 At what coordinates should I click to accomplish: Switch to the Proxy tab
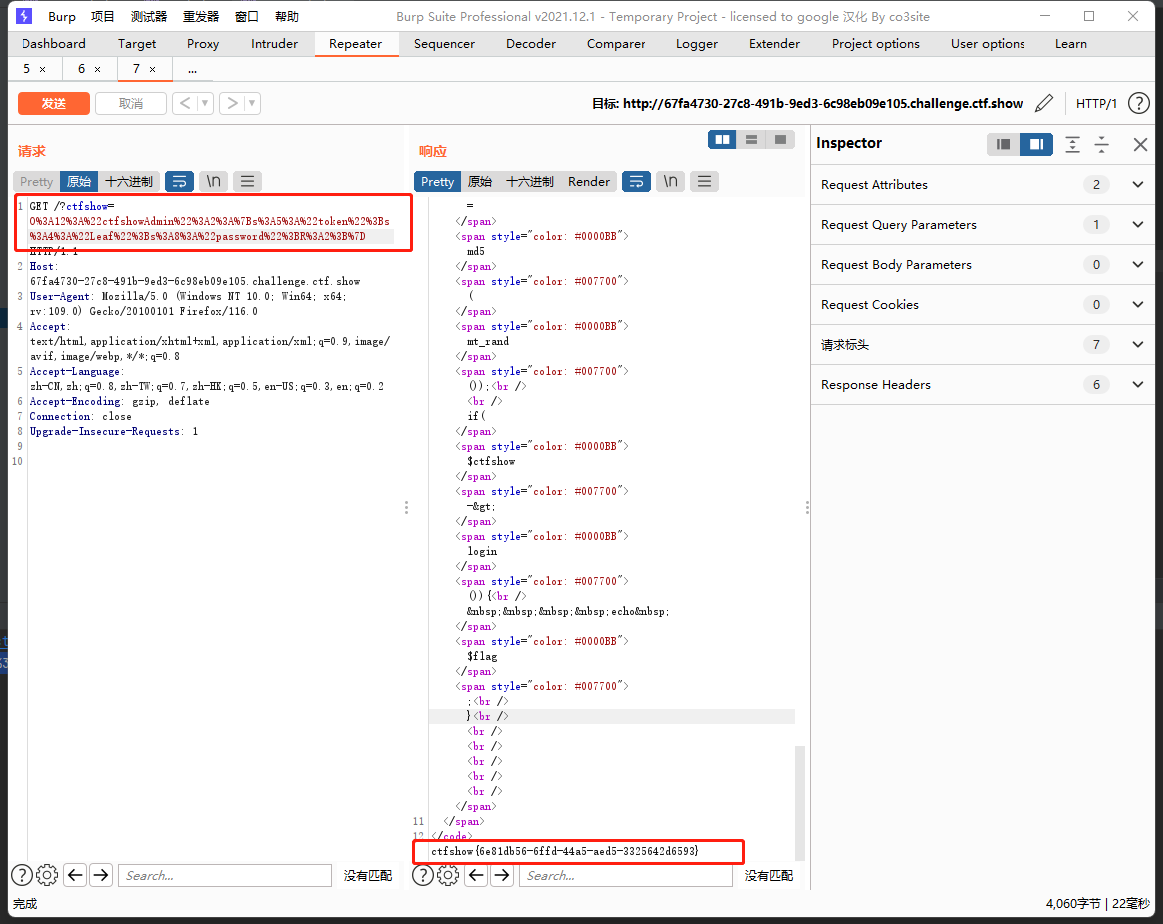203,44
